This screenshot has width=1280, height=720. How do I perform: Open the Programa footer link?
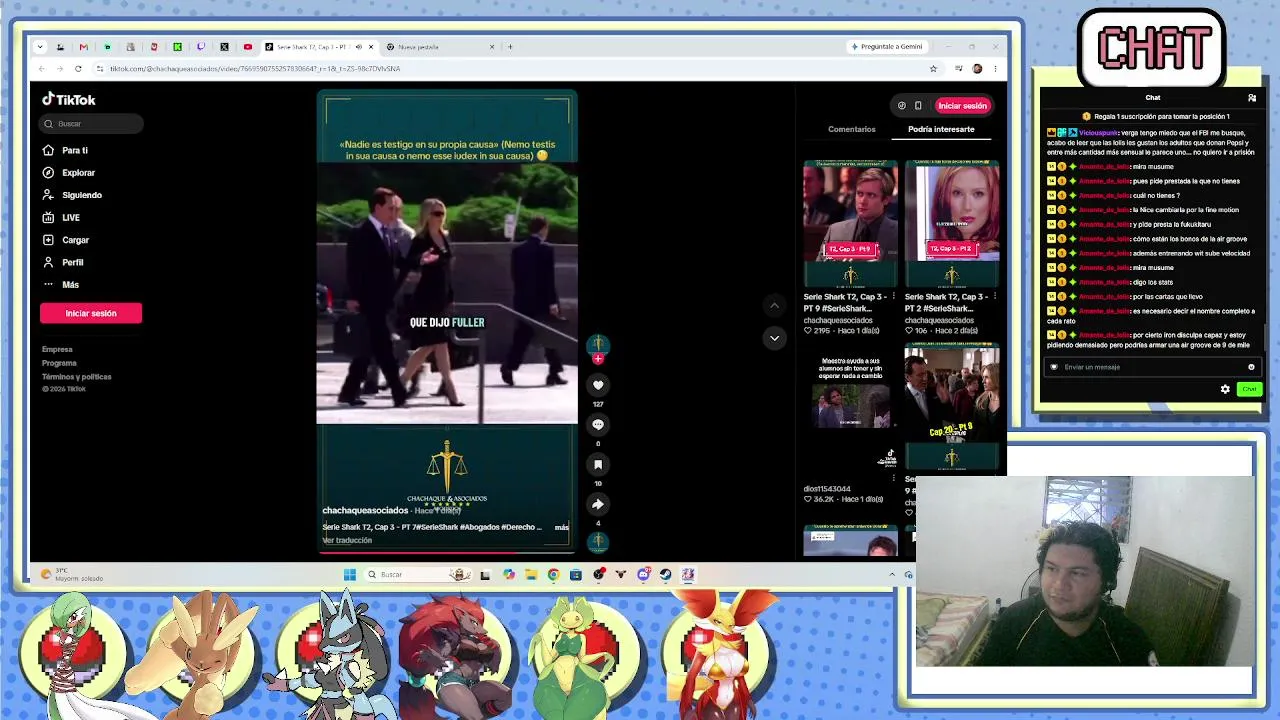(x=59, y=363)
